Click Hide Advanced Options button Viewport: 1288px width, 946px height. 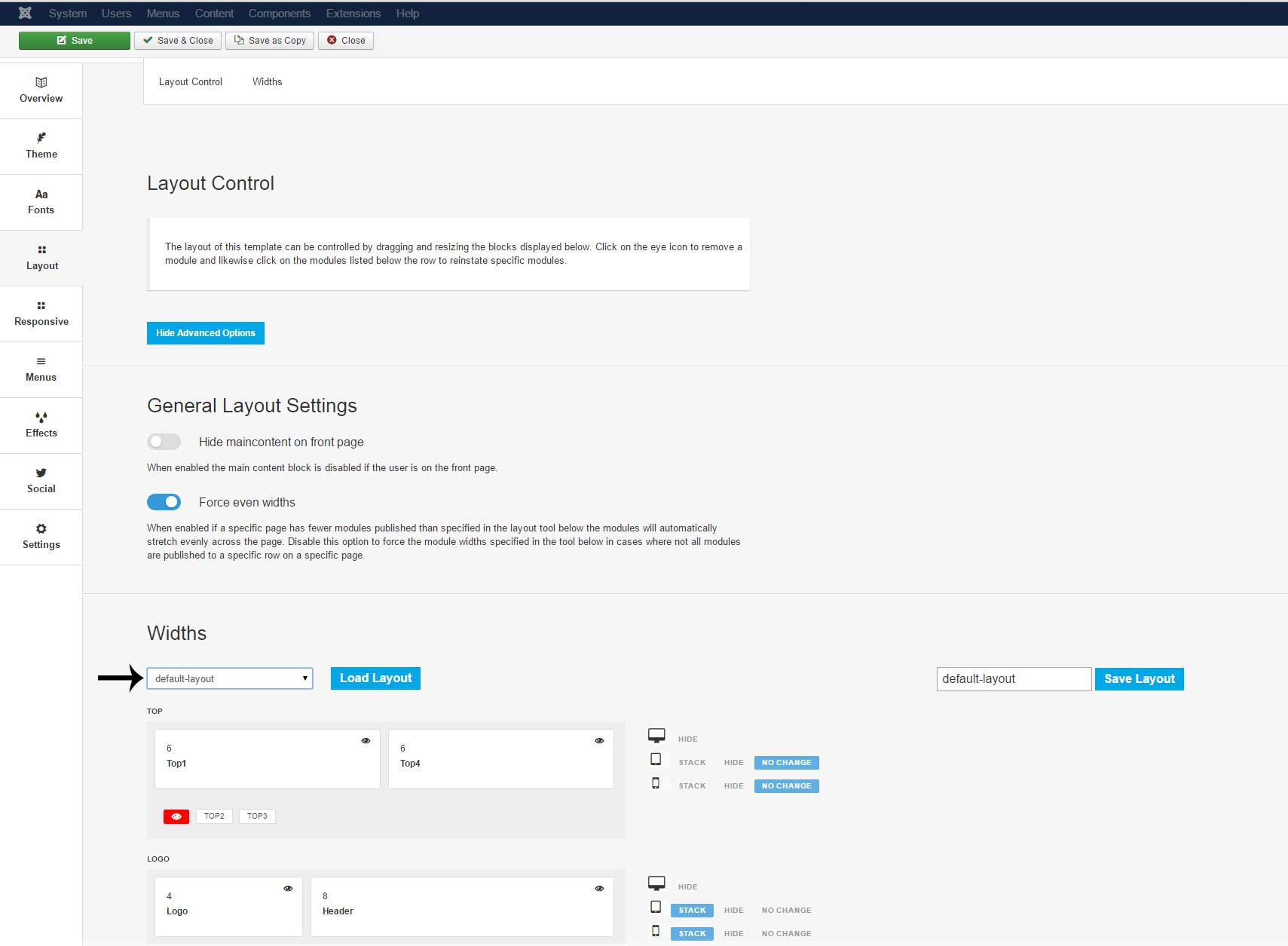click(206, 333)
